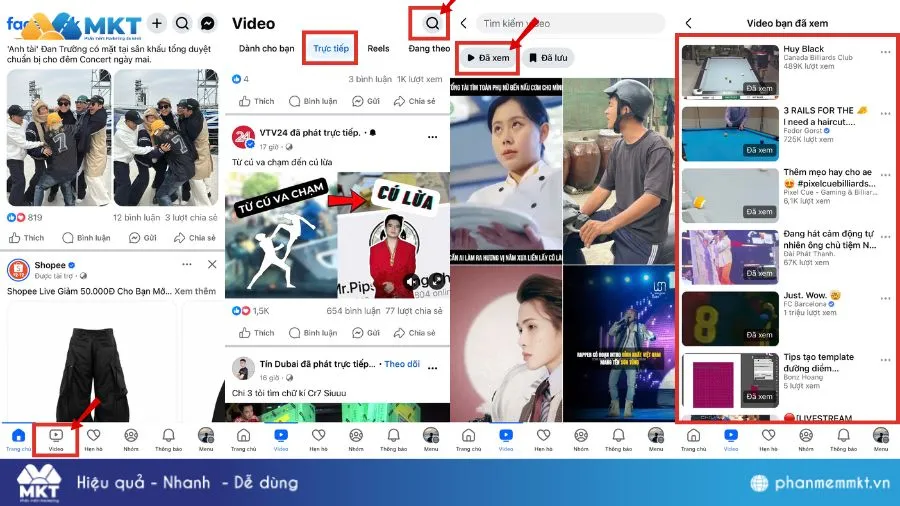Viewport: 900px width, 506px height.
Task: Open Shopee black pants product image
Action: point(91,361)
